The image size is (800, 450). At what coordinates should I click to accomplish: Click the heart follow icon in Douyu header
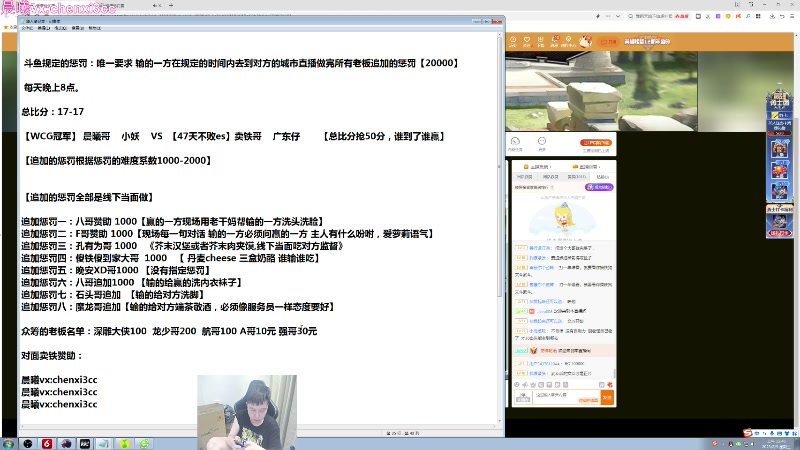tap(527, 41)
